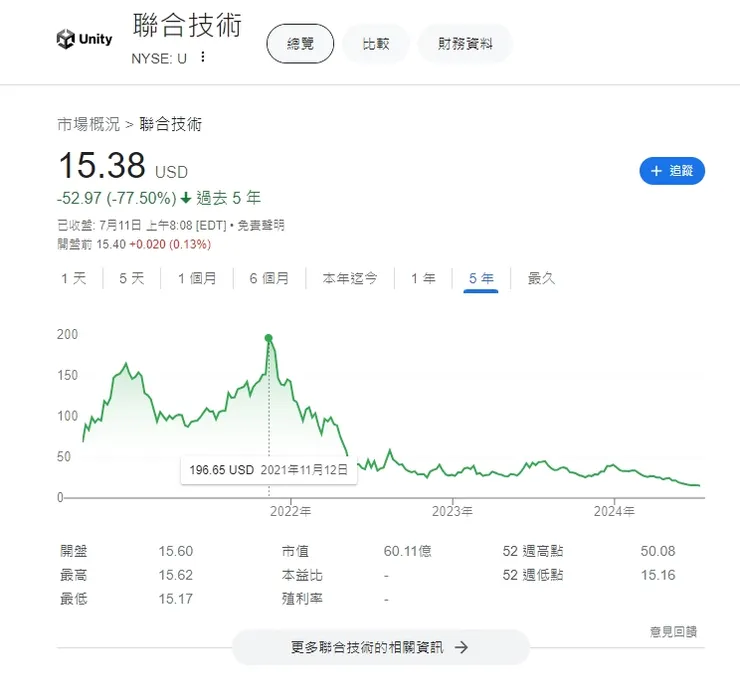This screenshot has height=673, width=740.
Task: Follow the stock with 追蹤 button
Action: [672, 171]
